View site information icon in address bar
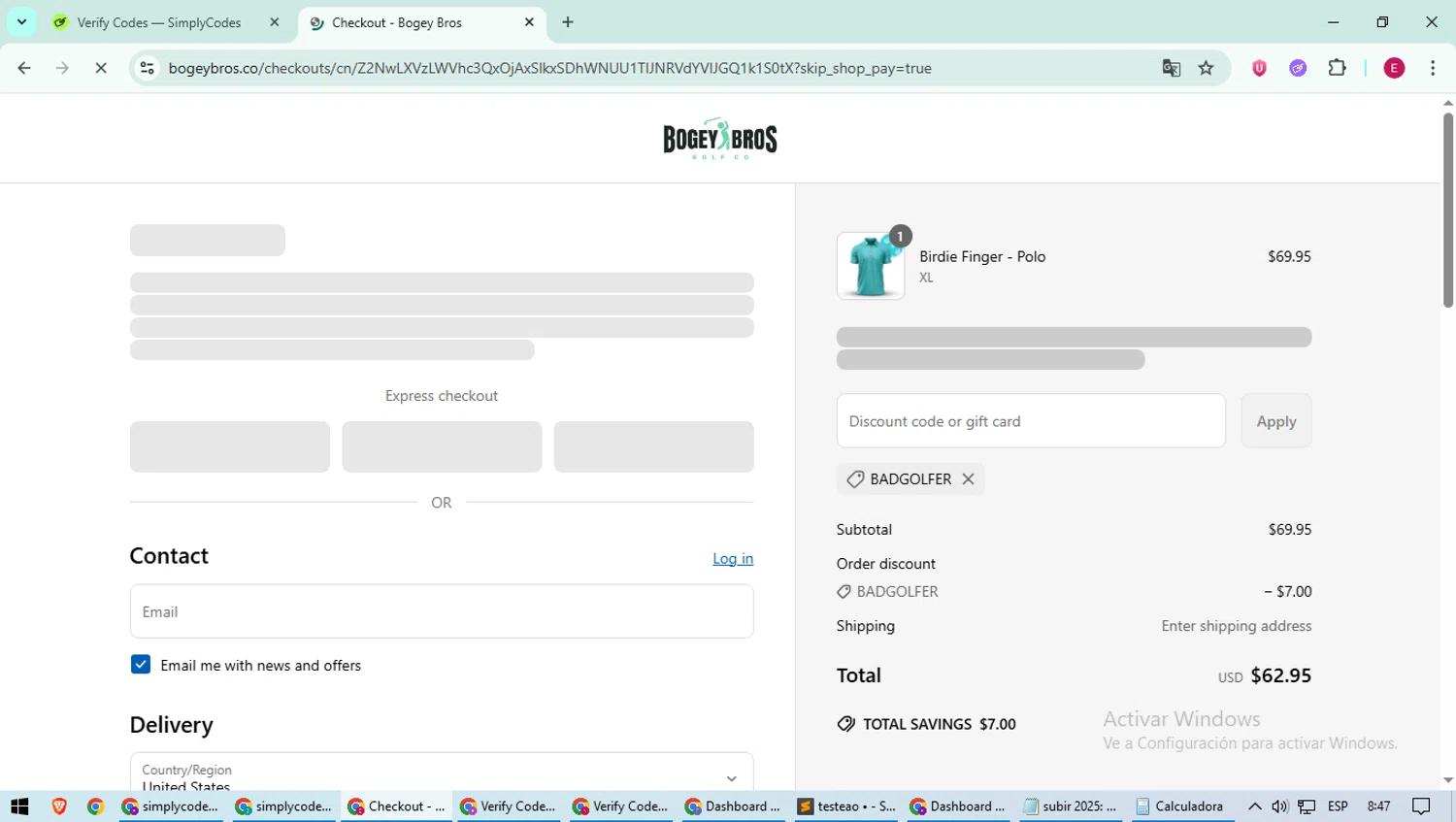 click(x=148, y=68)
